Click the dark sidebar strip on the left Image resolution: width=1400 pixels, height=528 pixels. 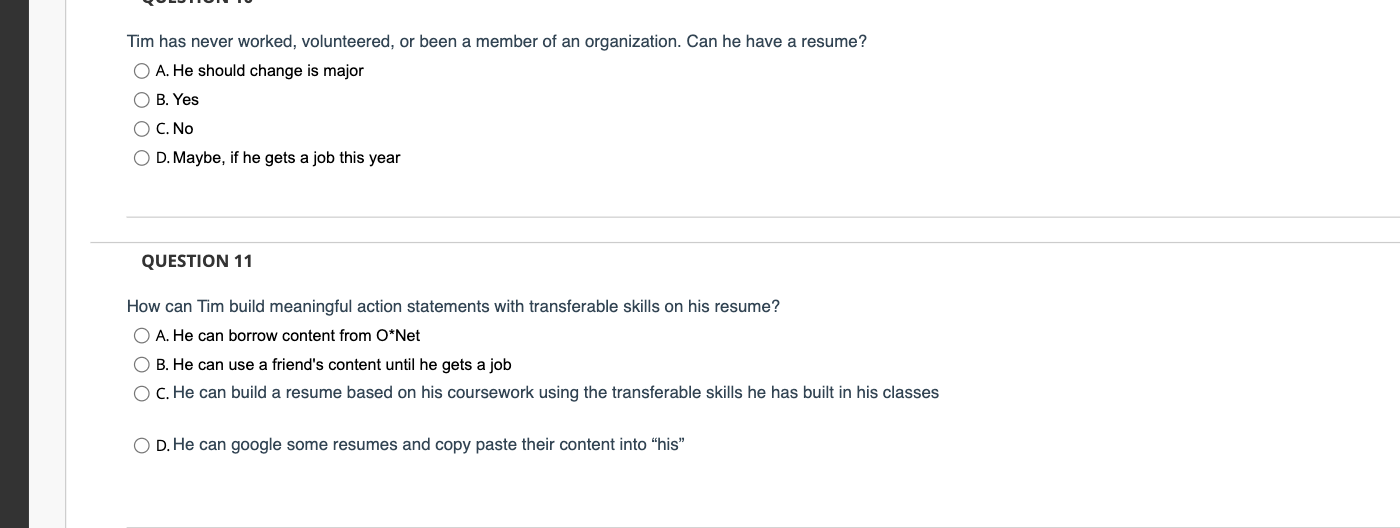[14, 264]
